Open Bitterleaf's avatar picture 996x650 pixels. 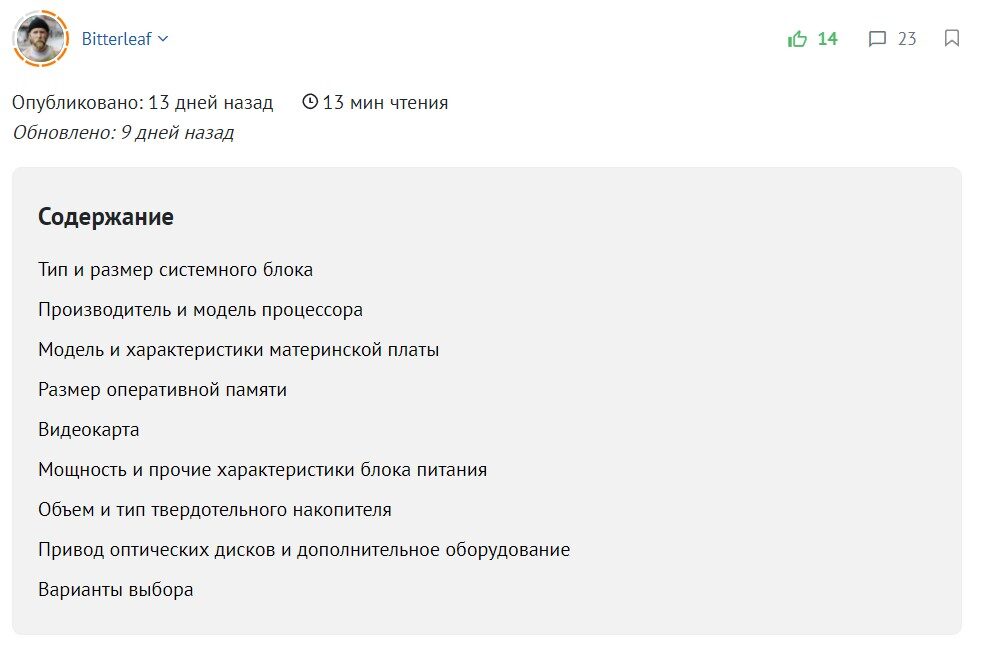click(40, 39)
